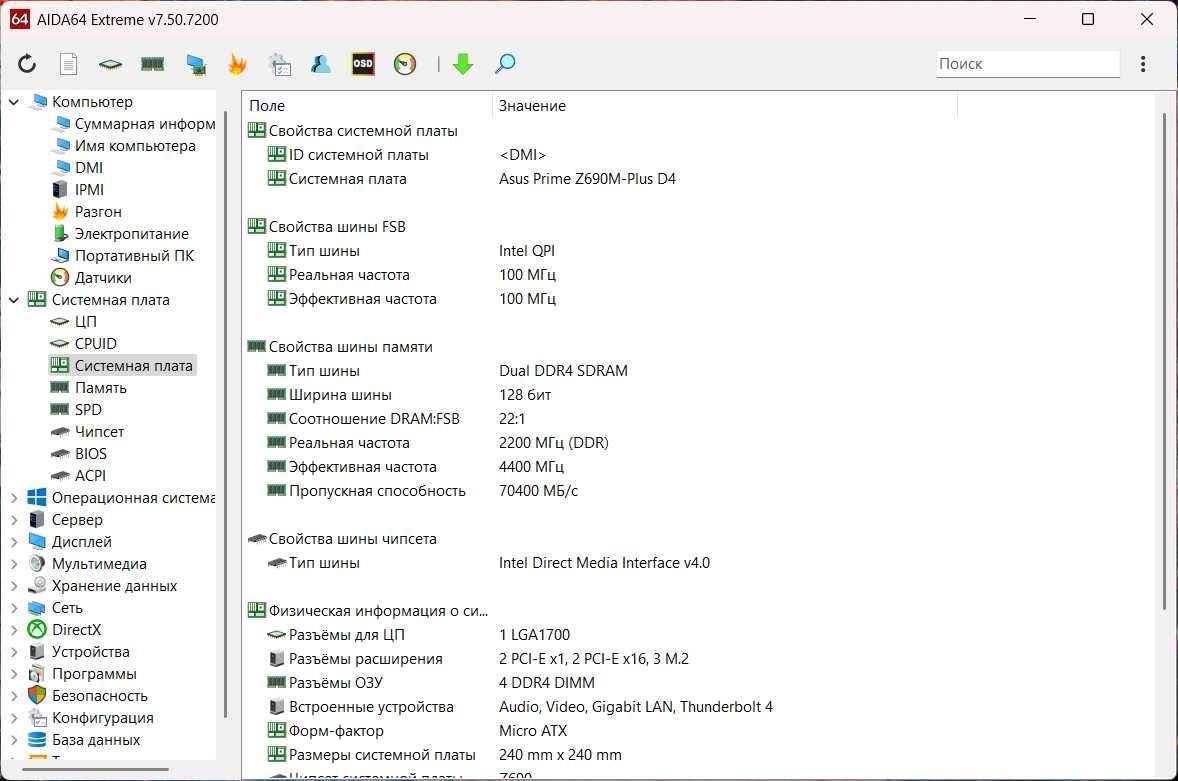
Task: Select Безопасность in the tree
Action: pos(99,695)
